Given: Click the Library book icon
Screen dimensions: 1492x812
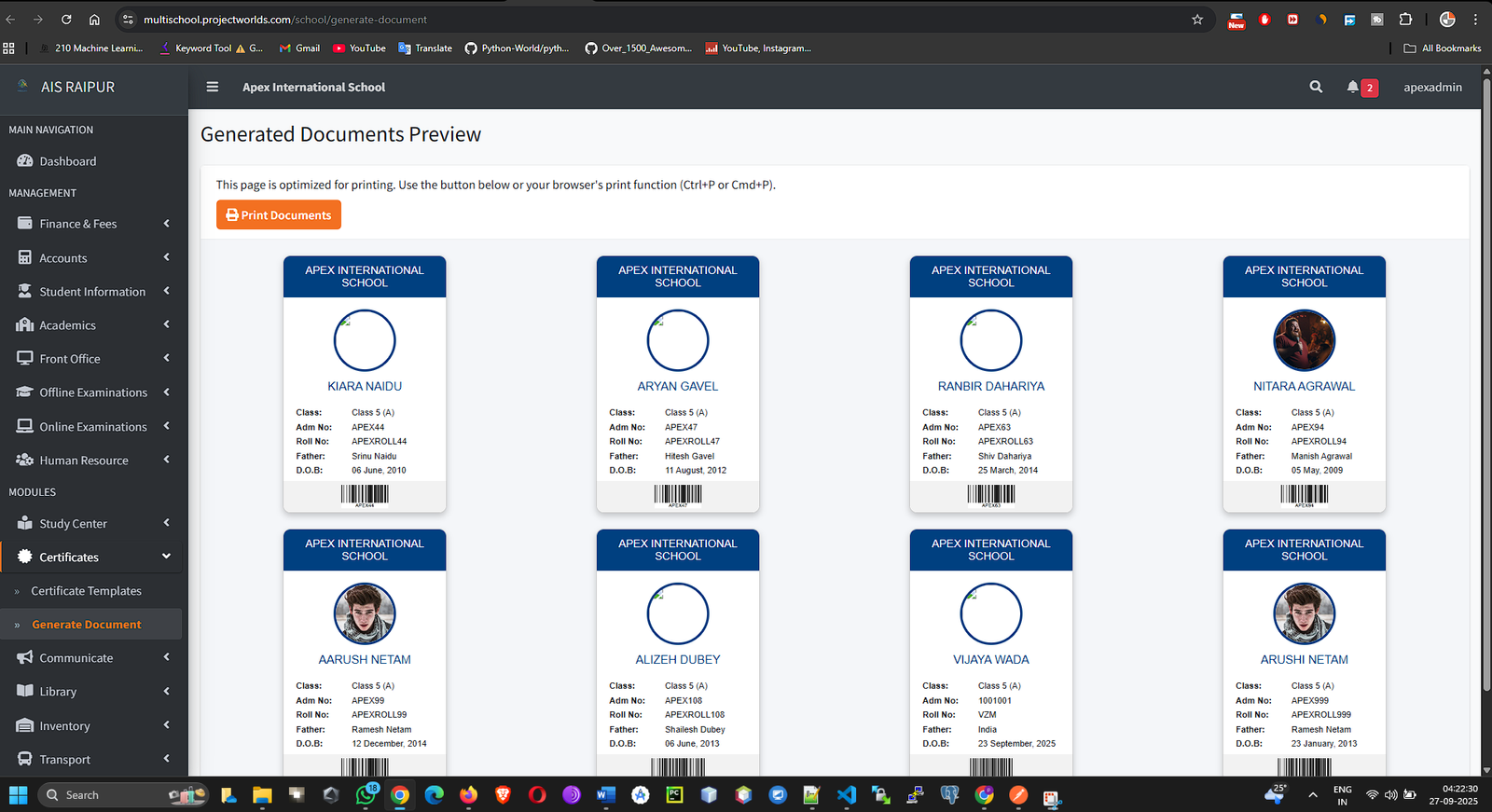Looking at the screenshot, I should (25, 692).
